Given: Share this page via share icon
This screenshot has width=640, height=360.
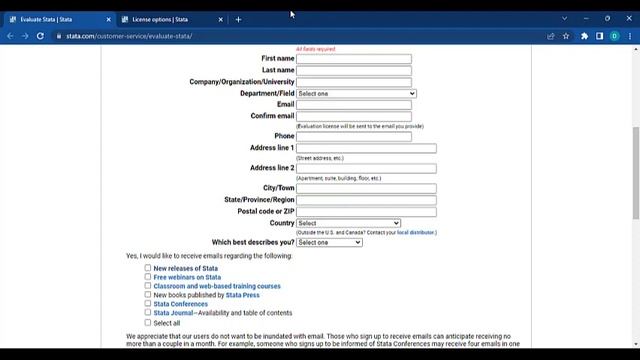Looking at the screenshot, I should (551, 36).
